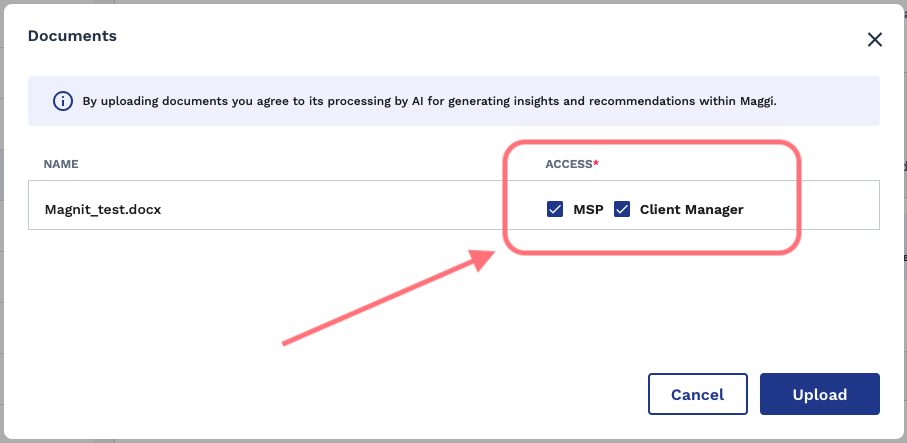Click the ACCESS column header

coord(569,164)
